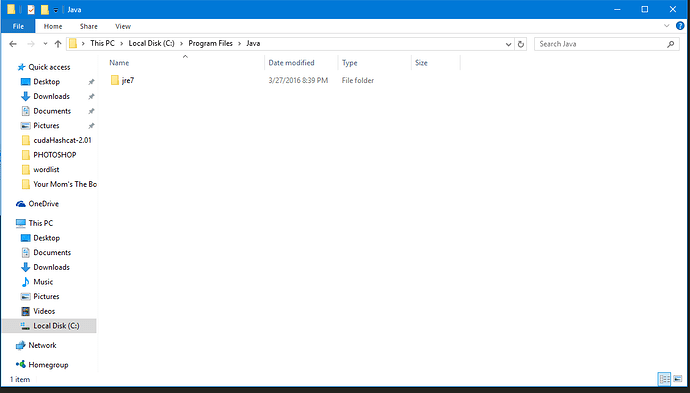The height and width of the screenshot is (393, 690).
Task: Open the PHOTOSHOP folder in sidebar
Action: pyautogui.click(x=55, y=155)
